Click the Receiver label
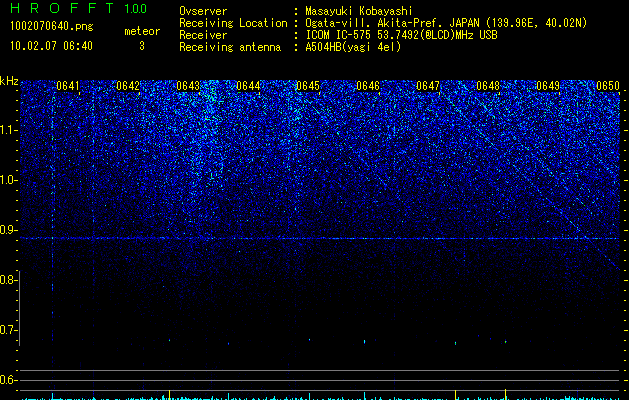 [x=203, y=35]
